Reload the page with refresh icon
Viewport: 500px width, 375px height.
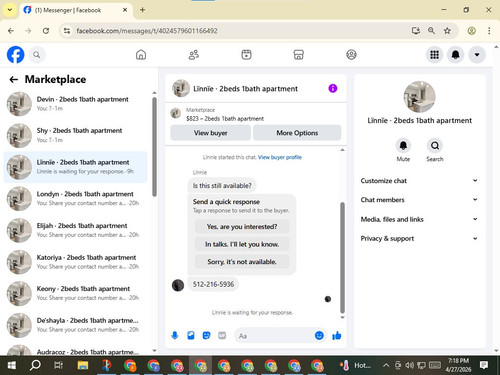point(46,31)
